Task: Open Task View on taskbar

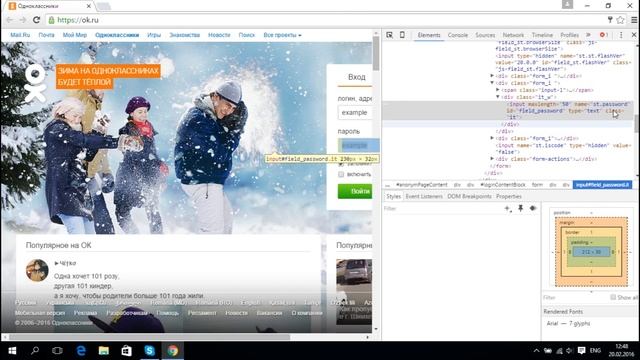Action: click(58, 351)
